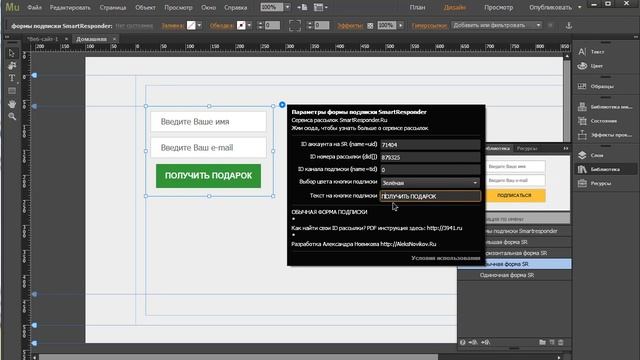Click the Гиперссылки link in toolbar
Viewport: 640px width, 360px height.
pos(429,26)
